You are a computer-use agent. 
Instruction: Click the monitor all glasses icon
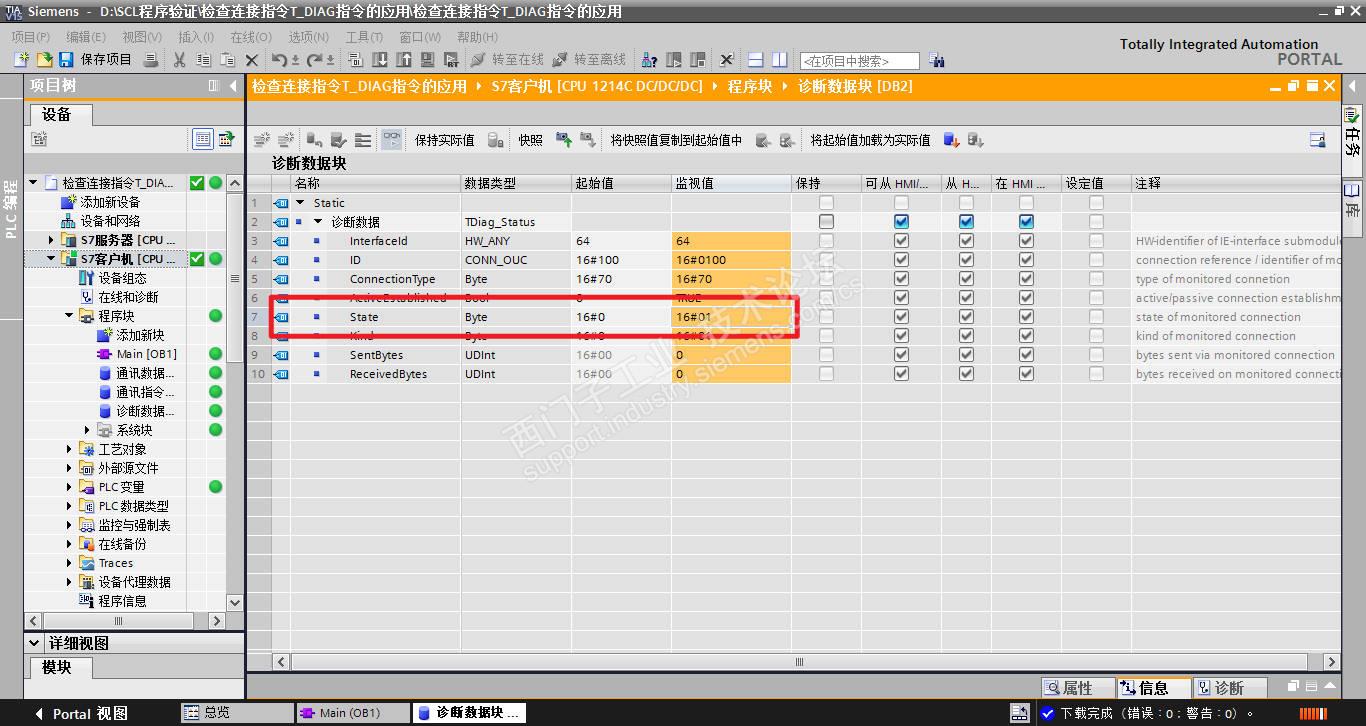pyautogui.click(x=392, y=140)
